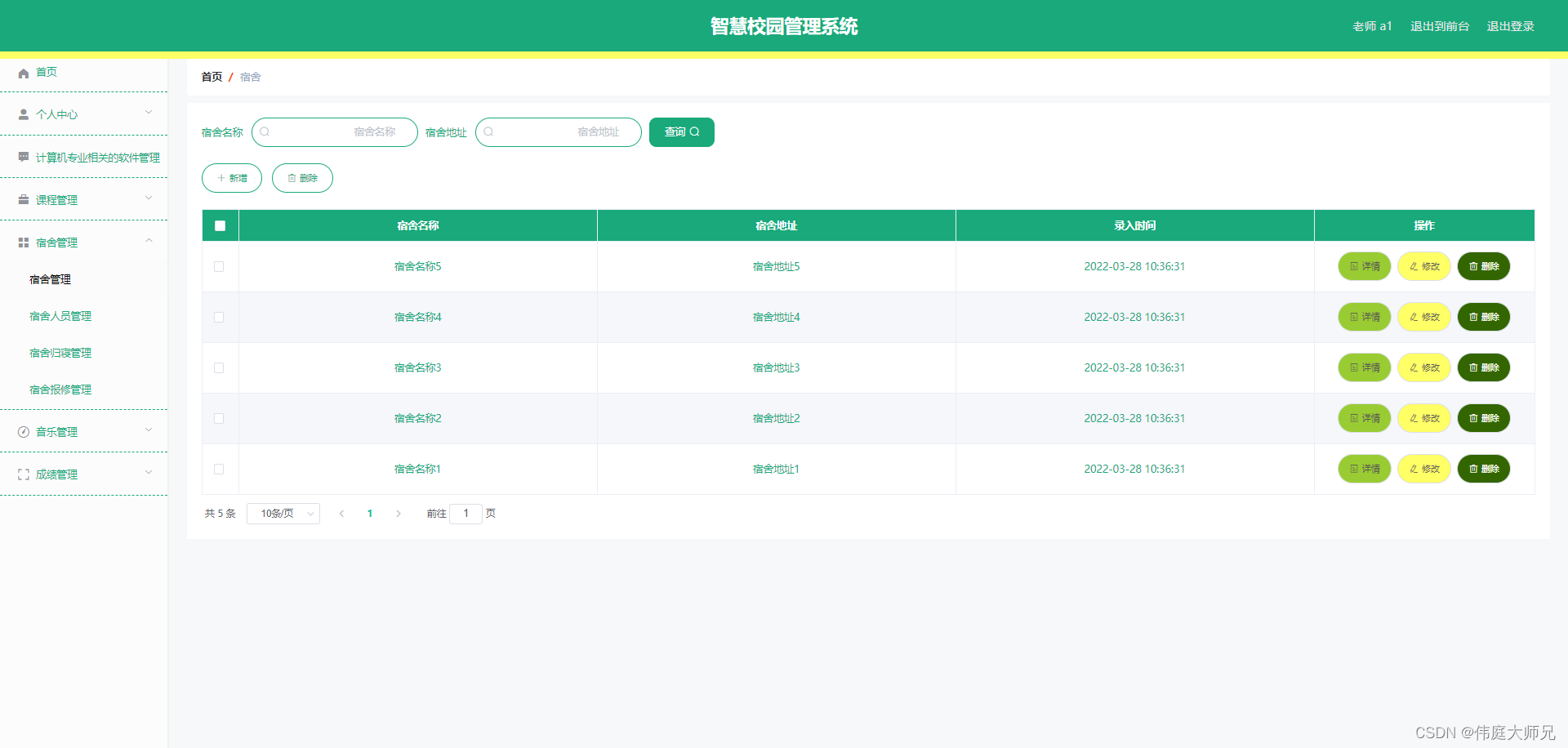Expand the 课程管理 dropdown arrow

click(x=149, y=198)
